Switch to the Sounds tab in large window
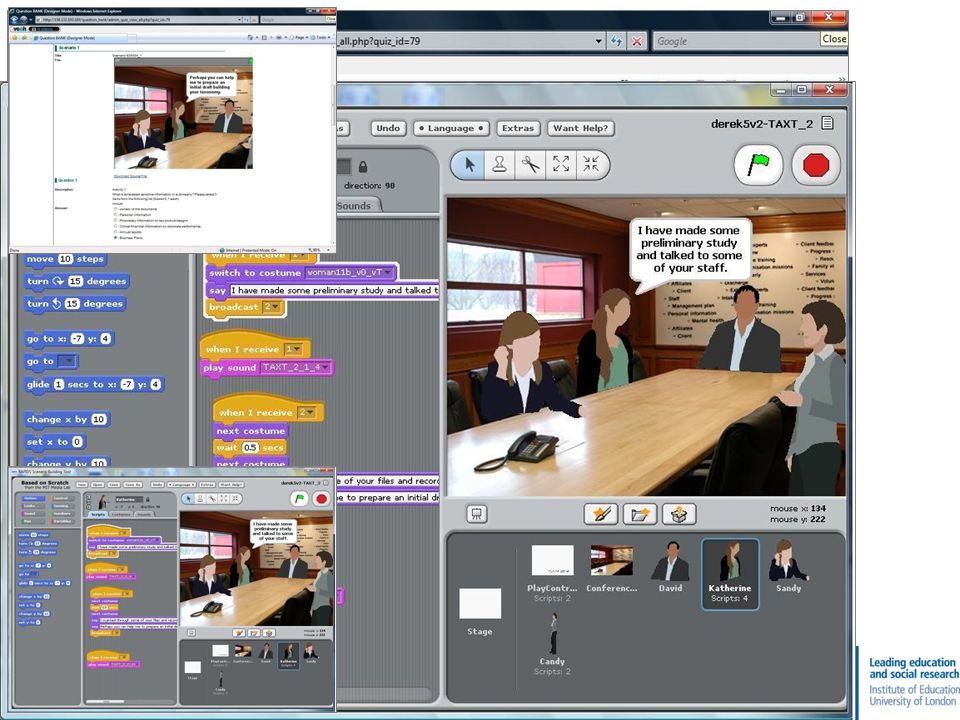This screenshot has width=960, height=720. tap(356, 206)
